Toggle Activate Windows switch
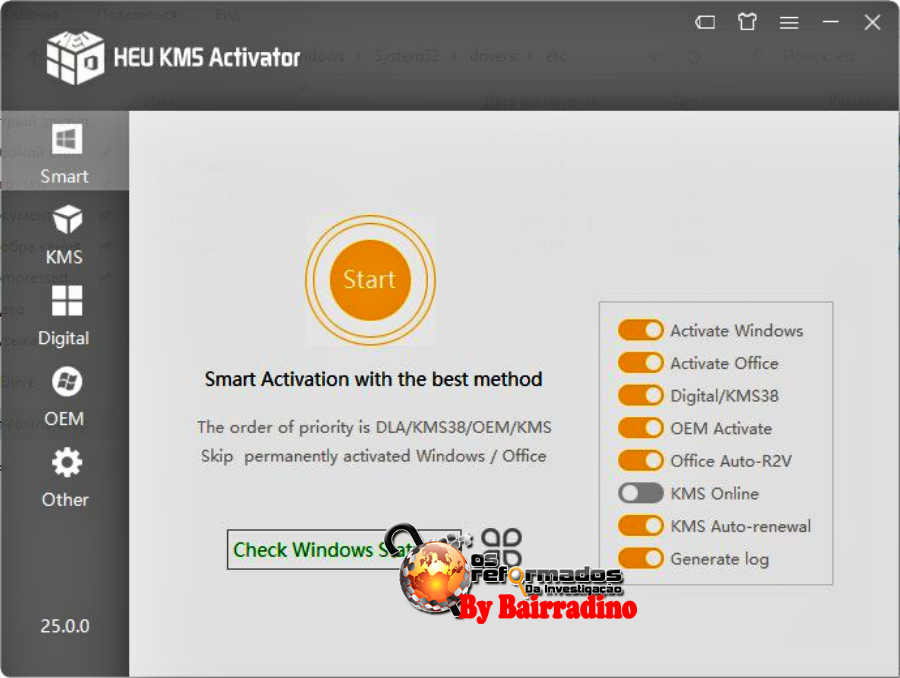Viewport: 900px width, 678px height. coord(641,330)
